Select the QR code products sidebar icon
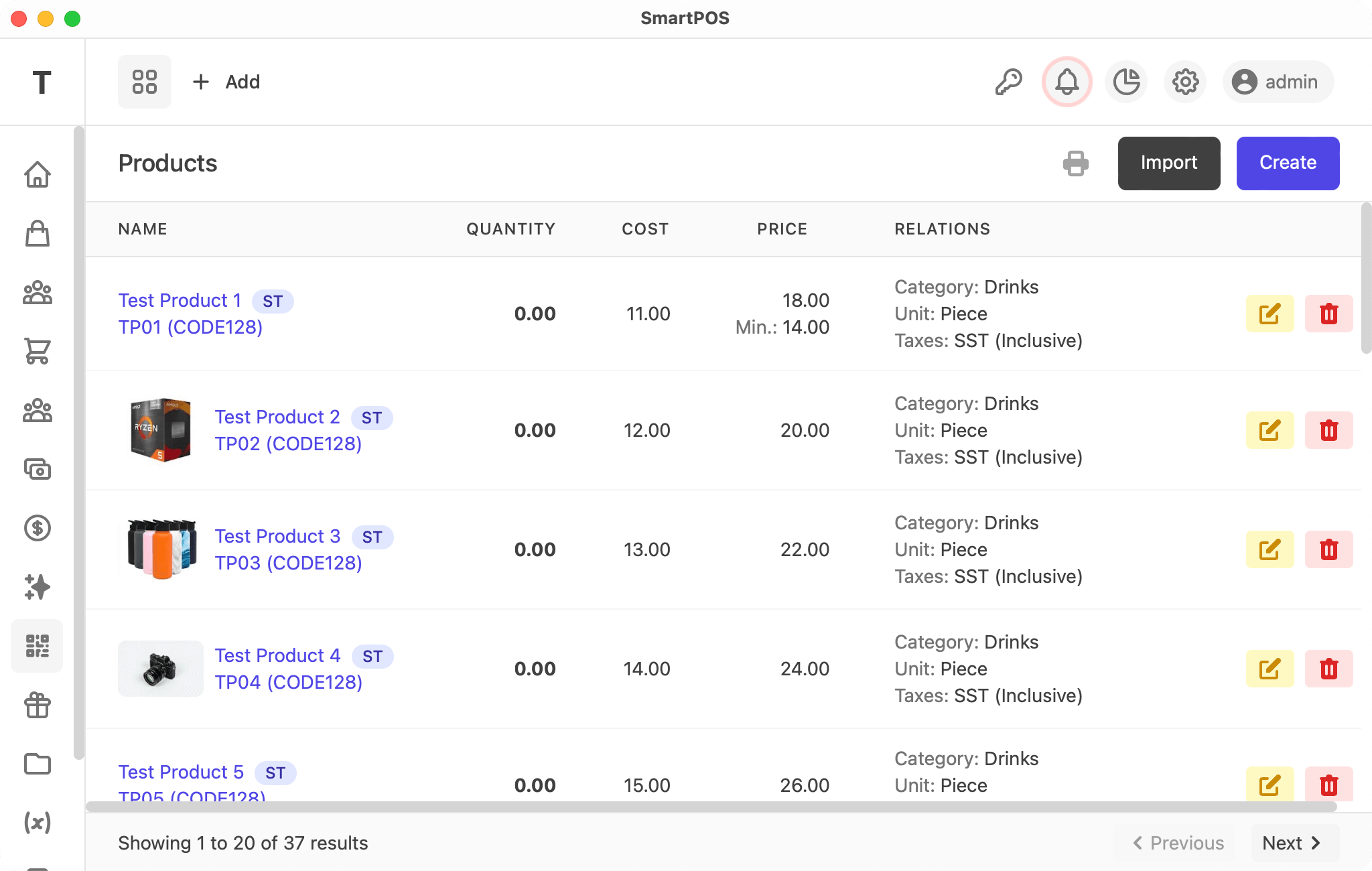 38,646
